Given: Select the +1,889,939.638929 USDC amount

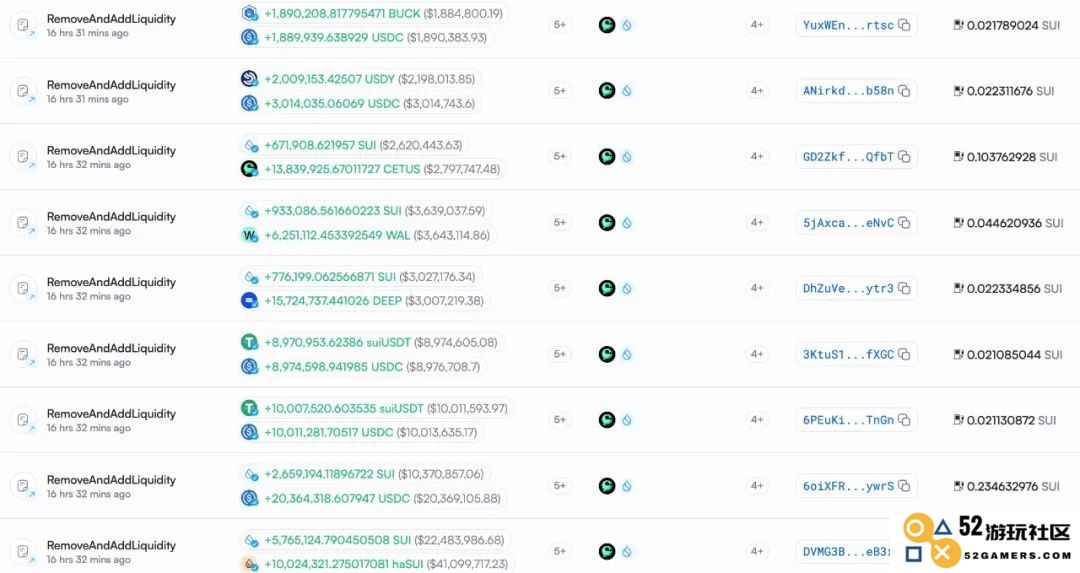Looking at the screenshot, I should 334,37.
